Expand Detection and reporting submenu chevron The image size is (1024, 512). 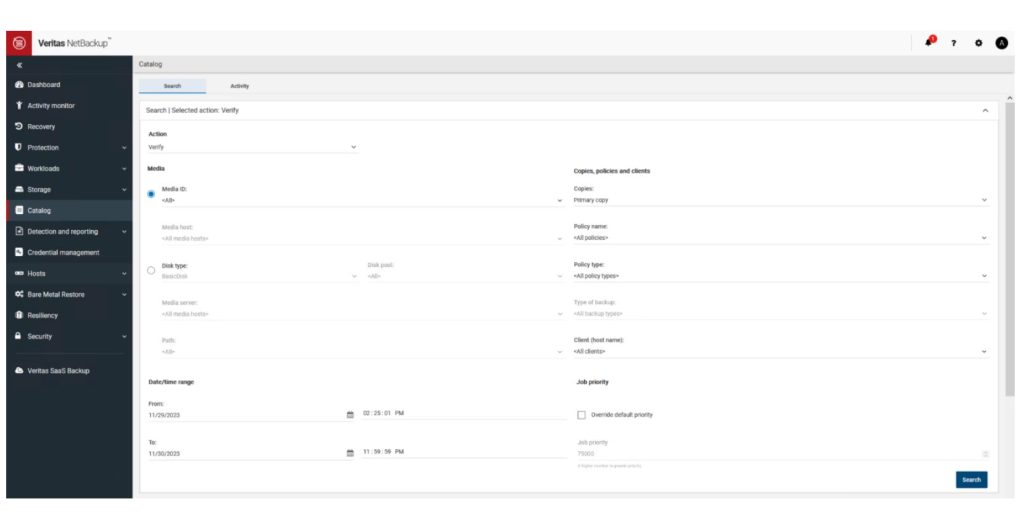124,232
